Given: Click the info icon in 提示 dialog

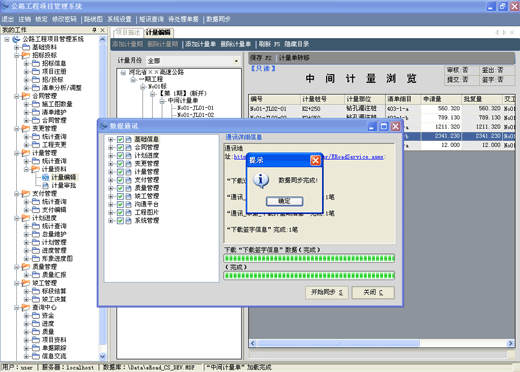Looking at the screenshot, I should (261, 180).
